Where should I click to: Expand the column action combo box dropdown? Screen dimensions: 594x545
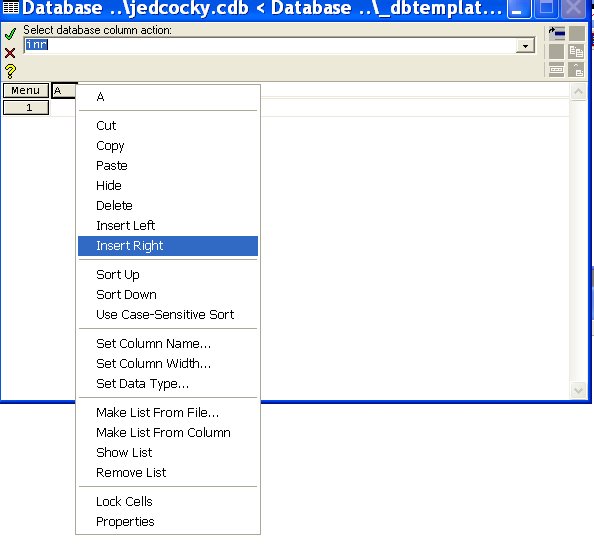525,46
